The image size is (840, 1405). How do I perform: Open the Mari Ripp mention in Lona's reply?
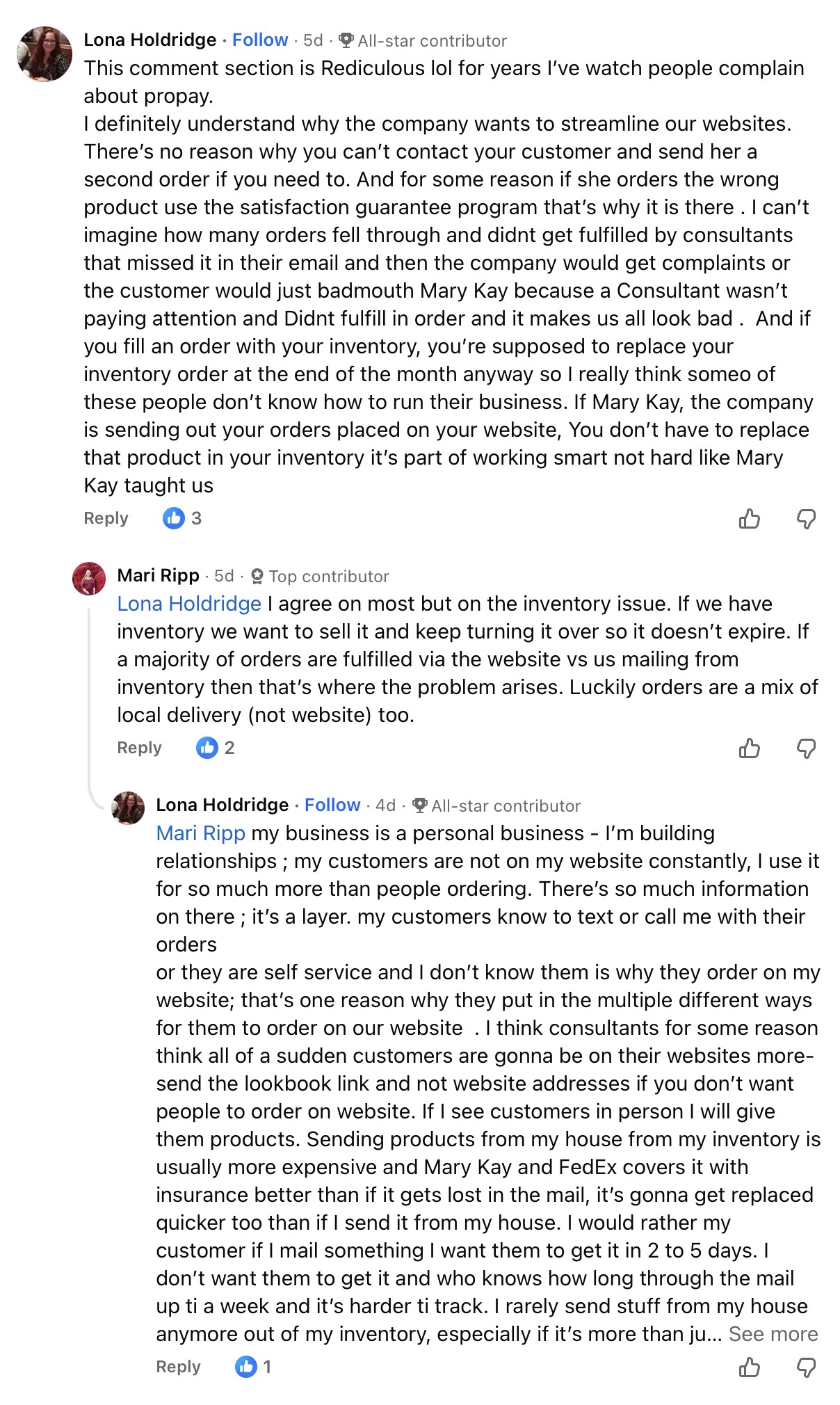coord(201,833)
